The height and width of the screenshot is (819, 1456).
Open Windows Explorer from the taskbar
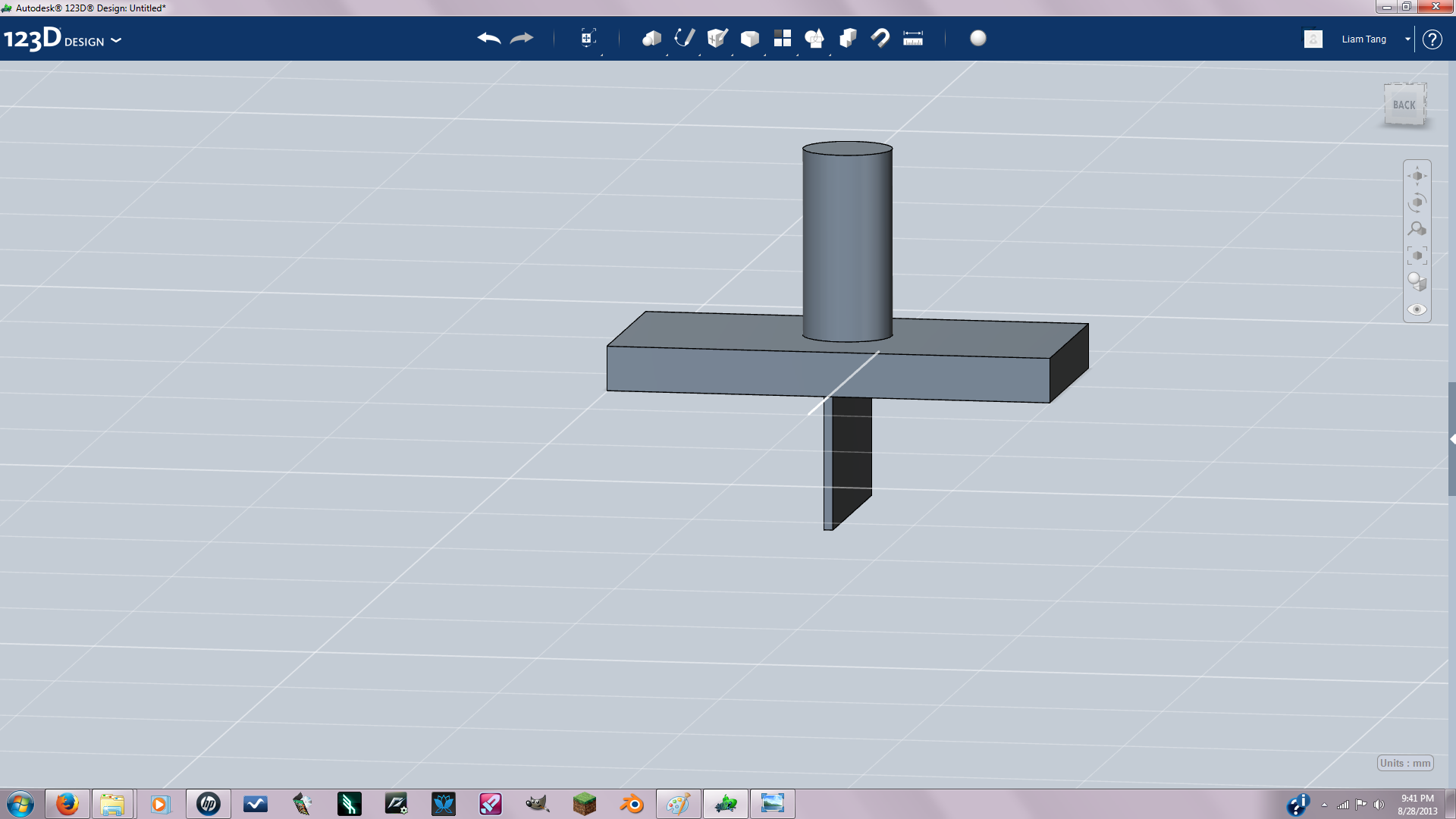click(x=112, y=804)
